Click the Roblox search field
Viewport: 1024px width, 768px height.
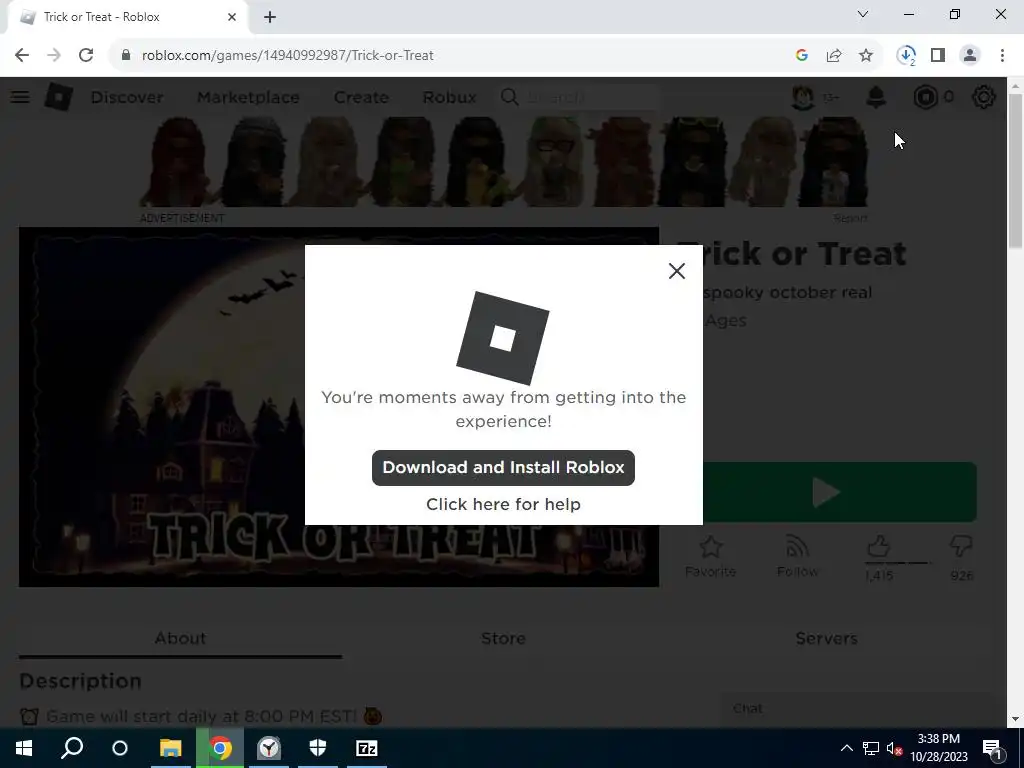[578, 97]
